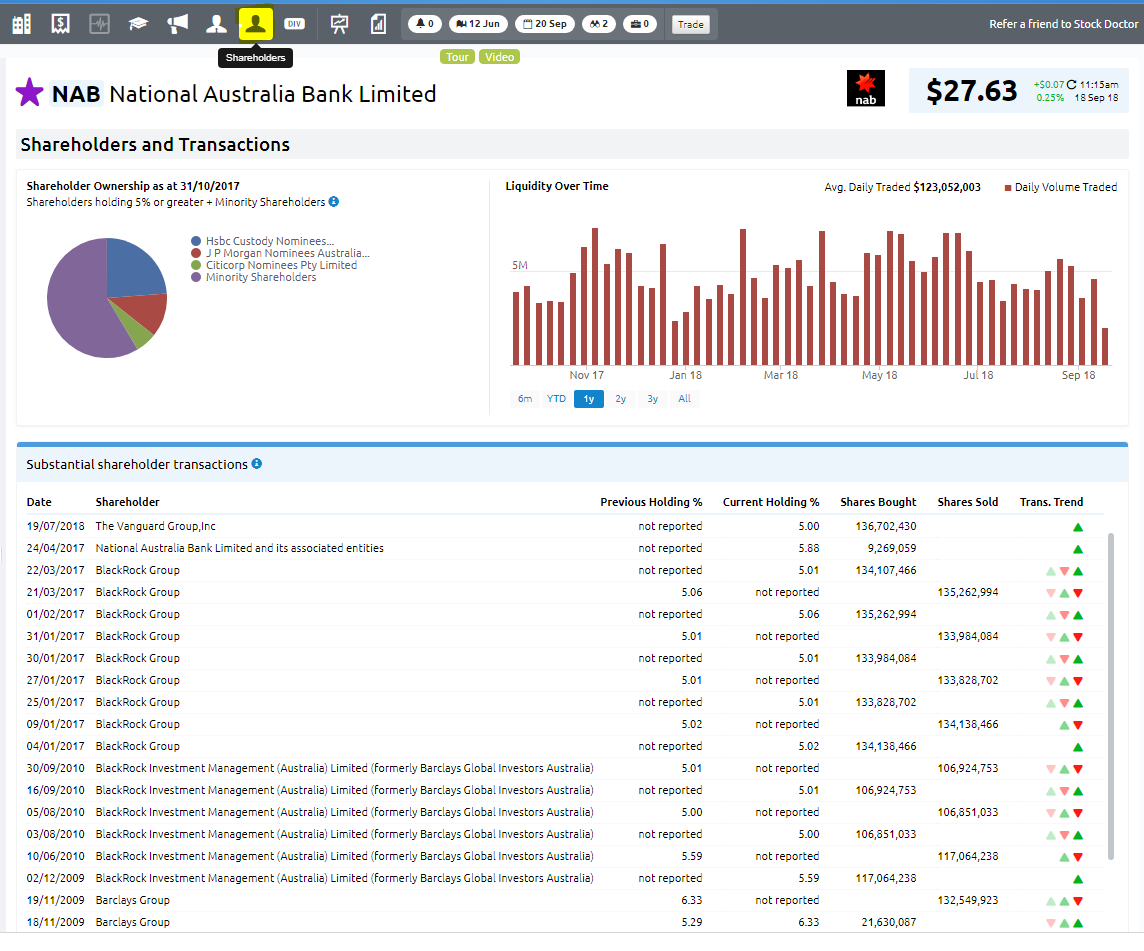Open the megaphone announcements icon
Screen dimensions: 1144x951
tap(177, 24)
